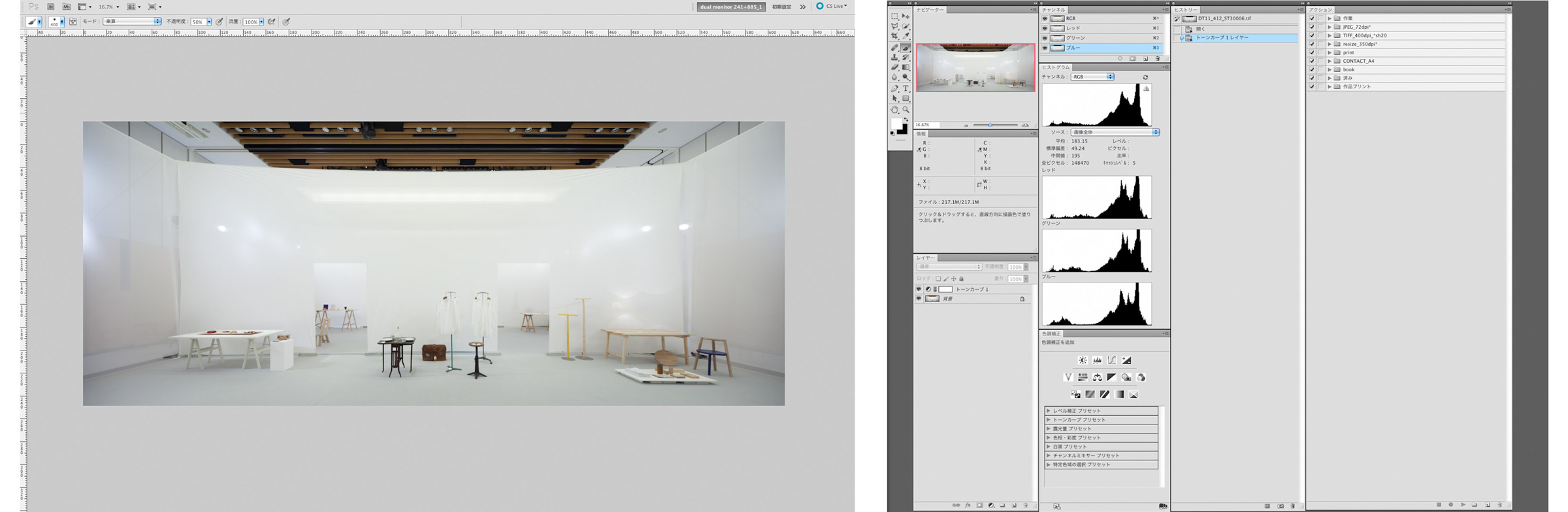Screen dimensions: 1568x512
Task: Select the Type tool
Action: (906, 88)
